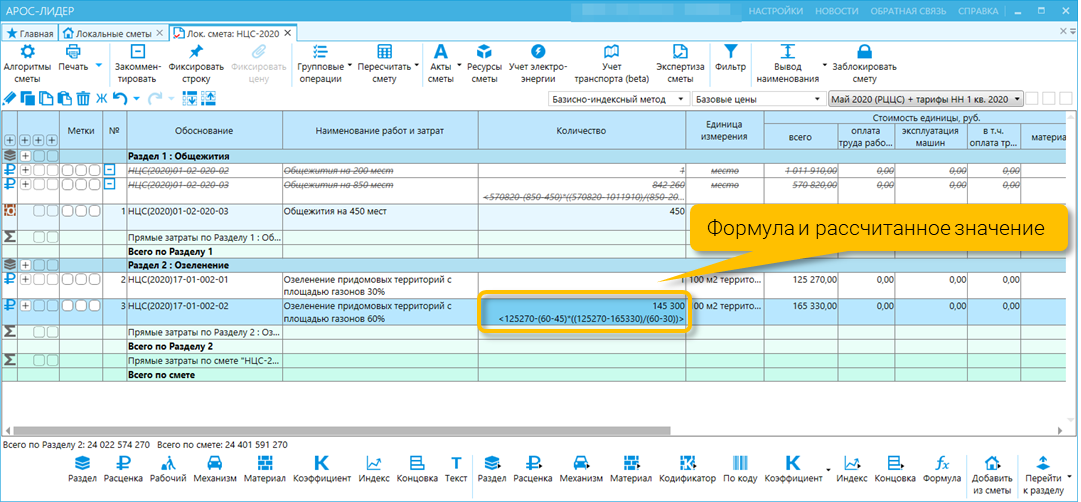The height and width of the screenshot is (502, 1081).
Task: Close the Локальные сметы tab
Action: coord(160,33)
